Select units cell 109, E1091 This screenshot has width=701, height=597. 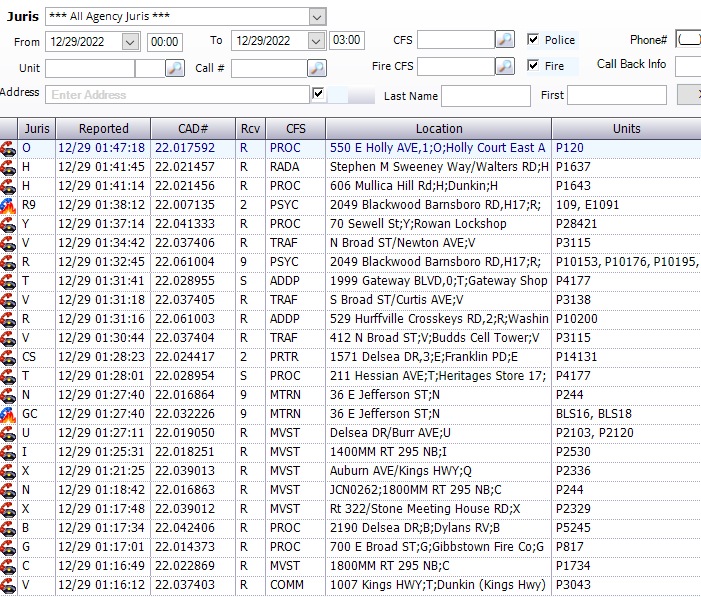(x=626, y=205)
